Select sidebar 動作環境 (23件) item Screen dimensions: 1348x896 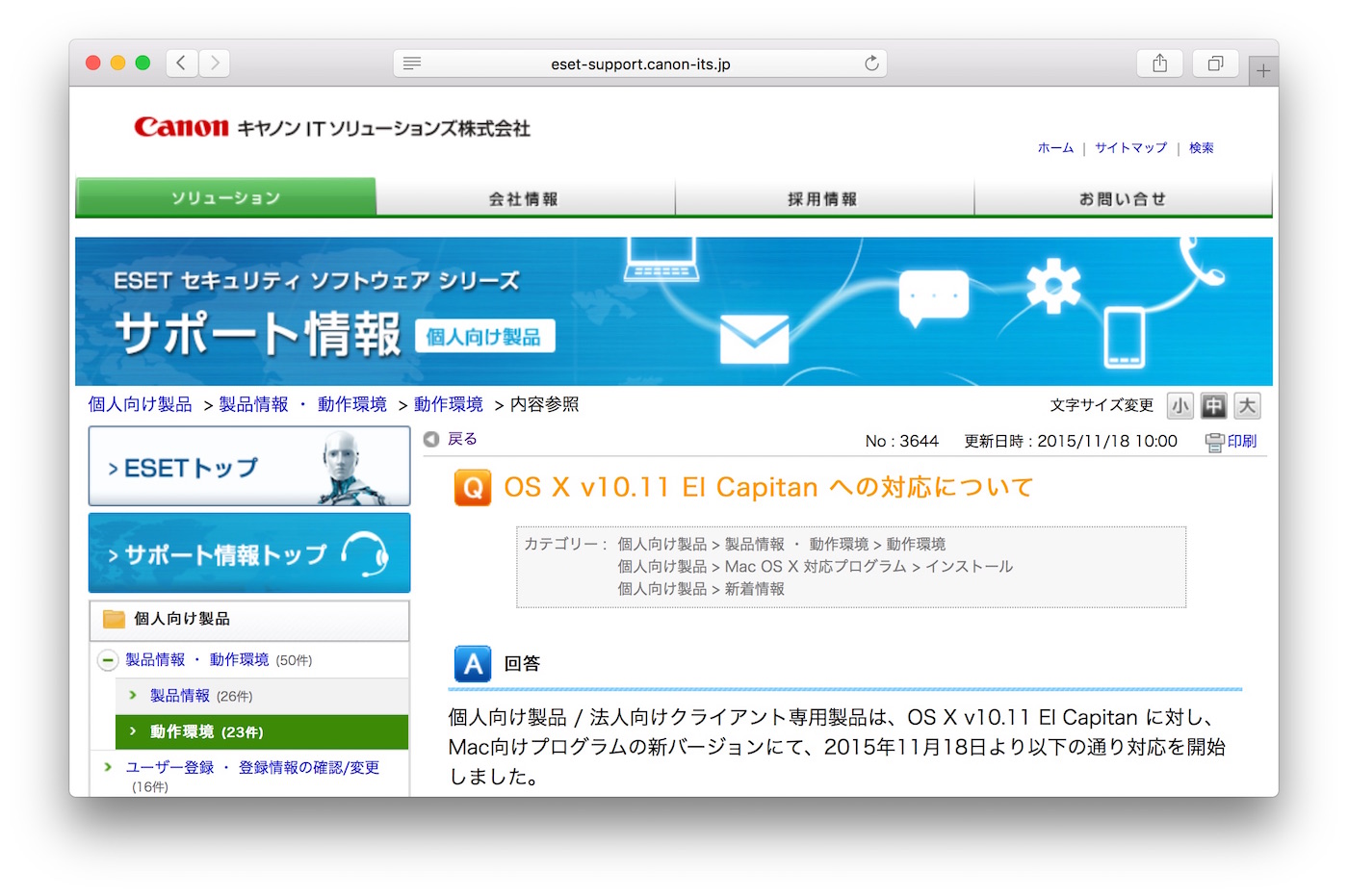click(x=262, y=732)
